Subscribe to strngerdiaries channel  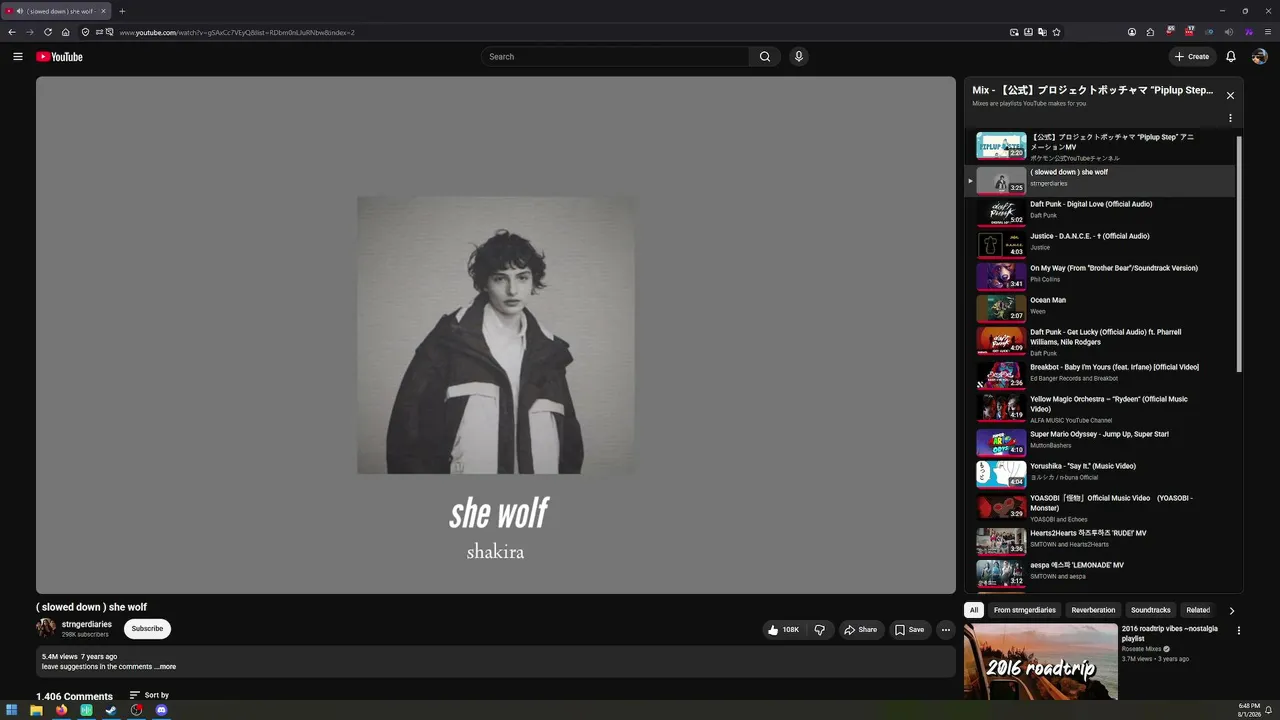[147, 629]
